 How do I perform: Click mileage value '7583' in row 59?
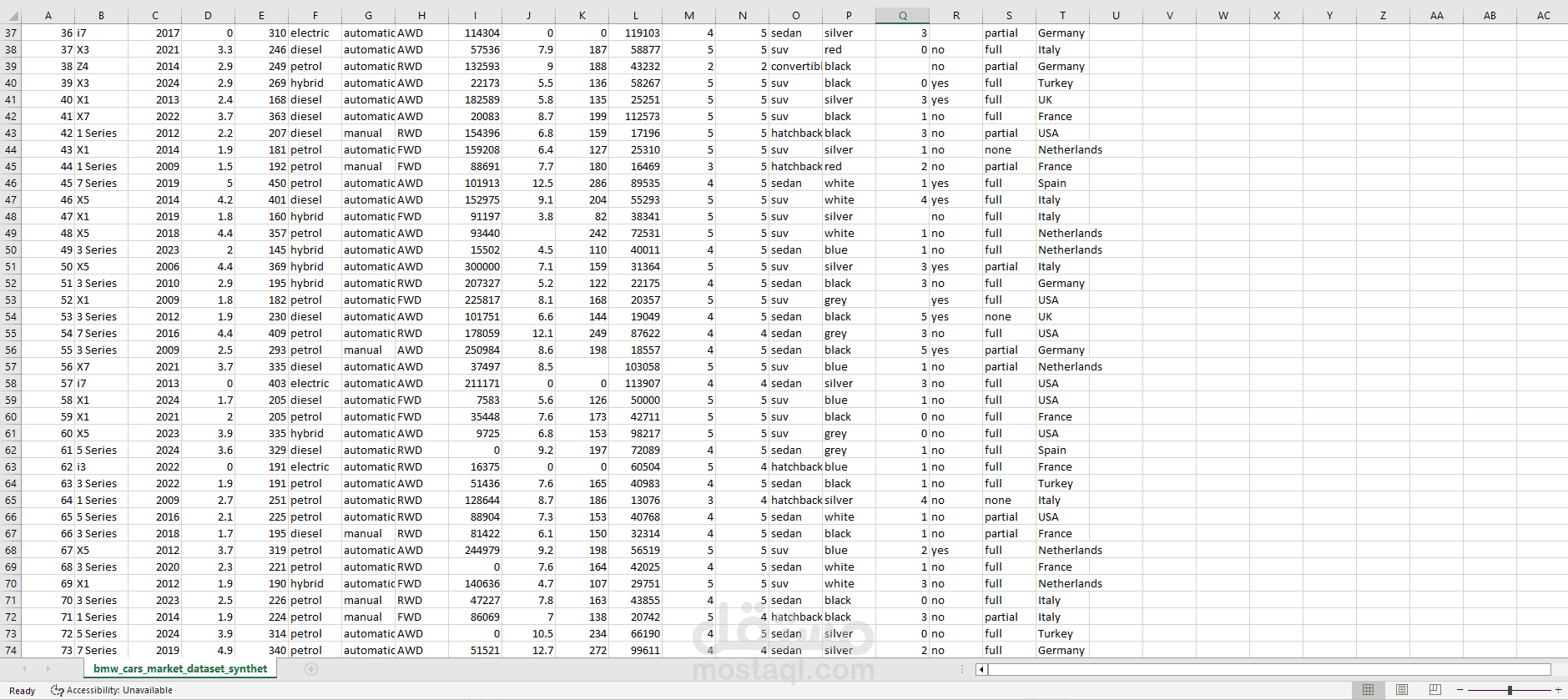click(x=476, y=400)
